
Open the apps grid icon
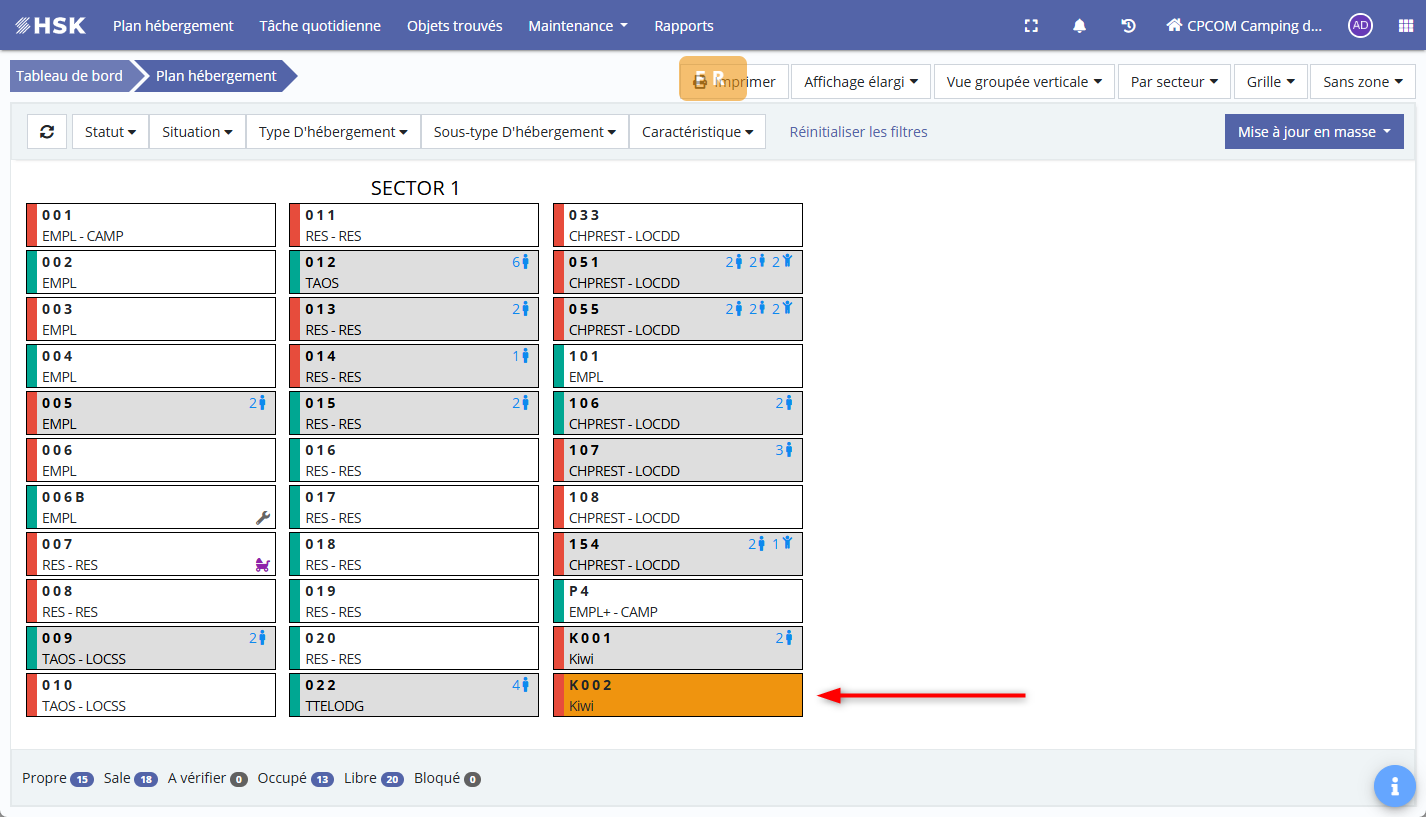1405,26
